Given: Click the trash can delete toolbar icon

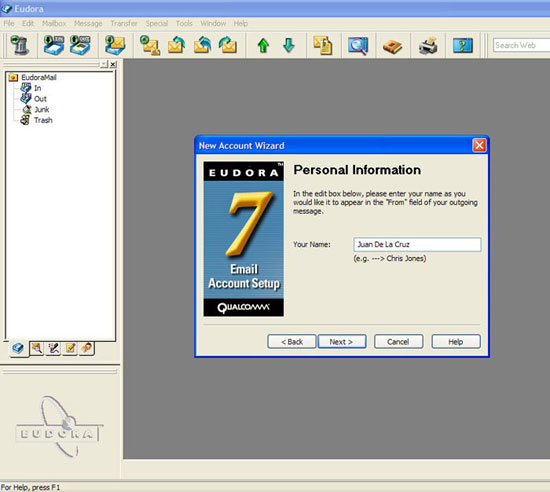Looking at the screenshot, I should pyautogui.click(x=20, y=45).
